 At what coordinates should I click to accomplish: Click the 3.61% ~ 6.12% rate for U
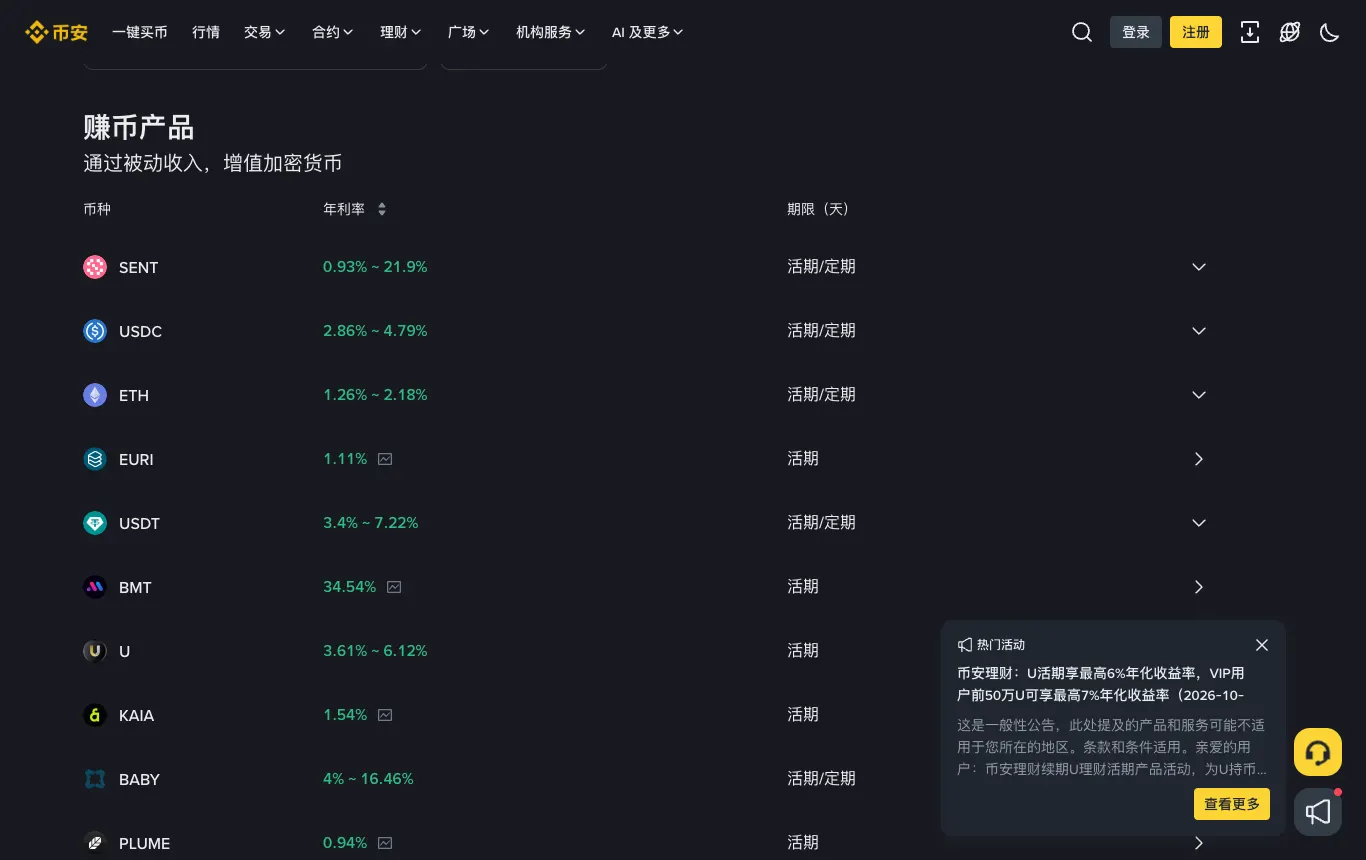(375, 651)
